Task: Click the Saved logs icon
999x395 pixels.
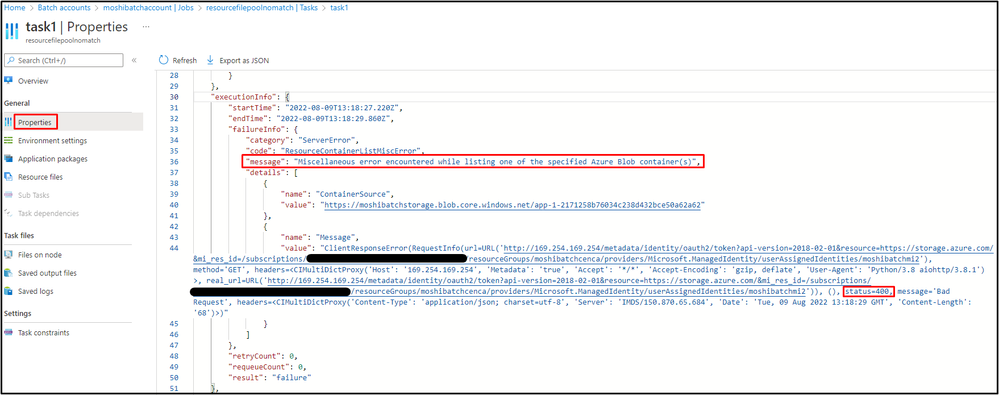Action: pyautogui.click(x=8, y=291)
